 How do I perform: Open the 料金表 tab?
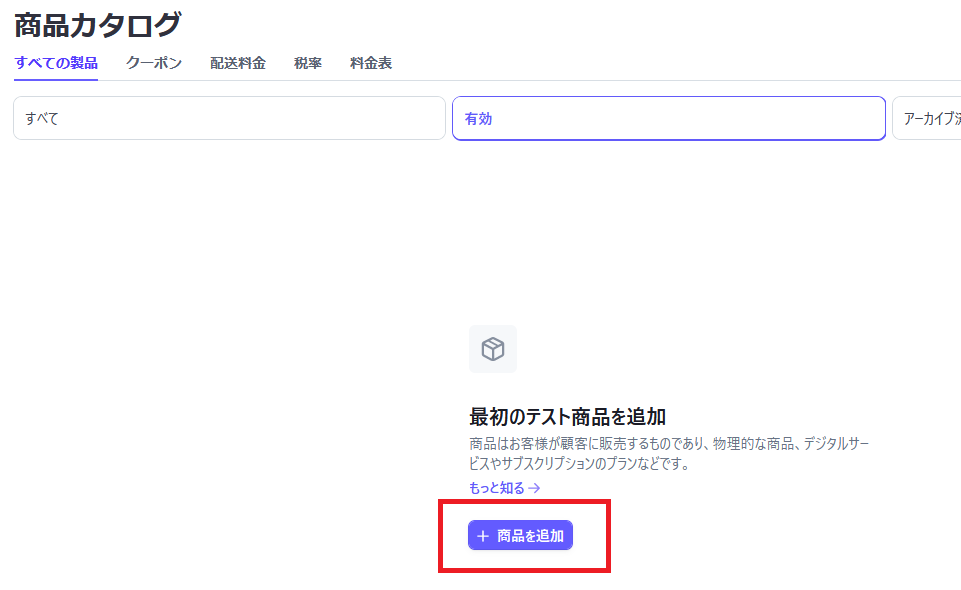click(x=371, y=63)
